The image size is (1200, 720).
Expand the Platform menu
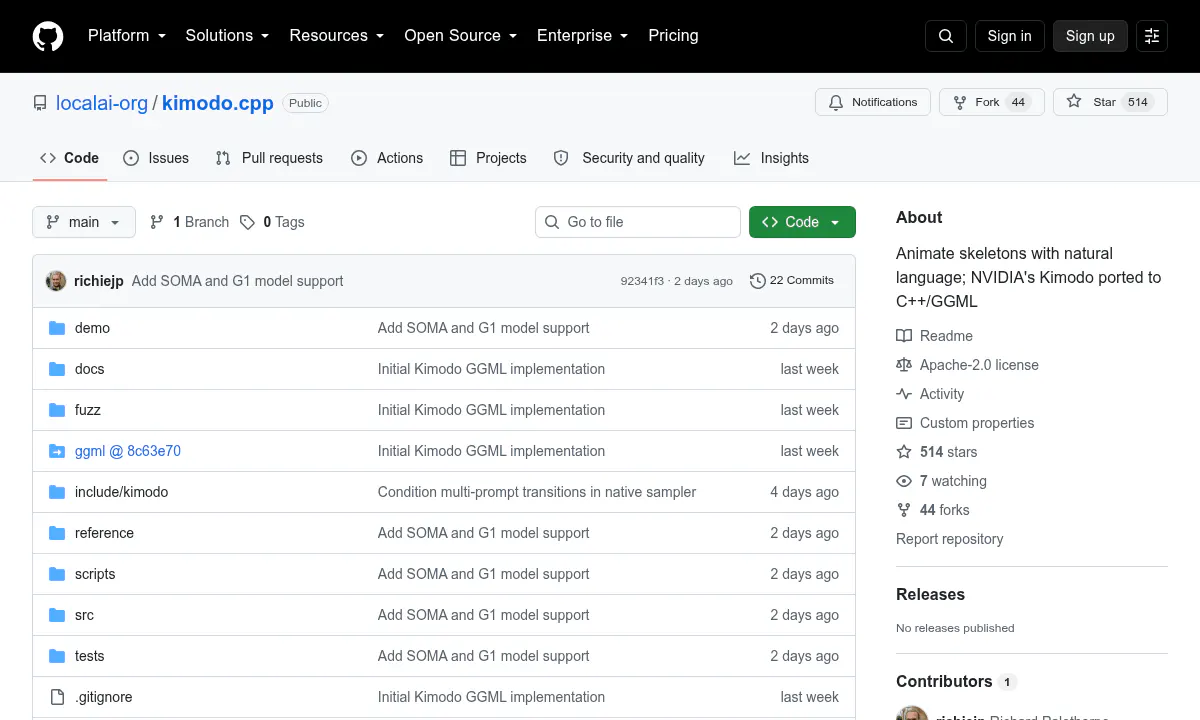127,36
